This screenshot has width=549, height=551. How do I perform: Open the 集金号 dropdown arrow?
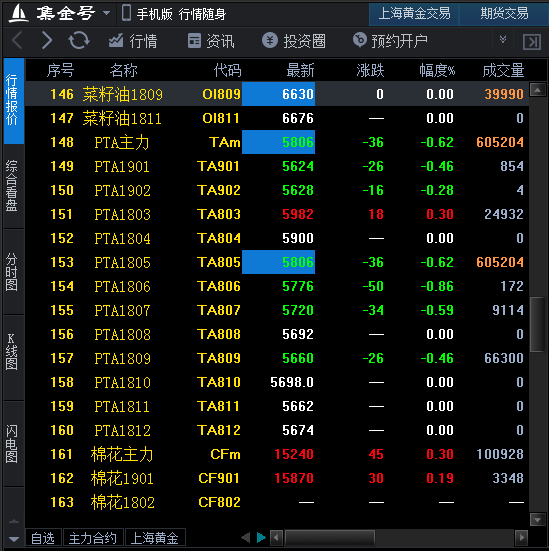tap(106, 14)
